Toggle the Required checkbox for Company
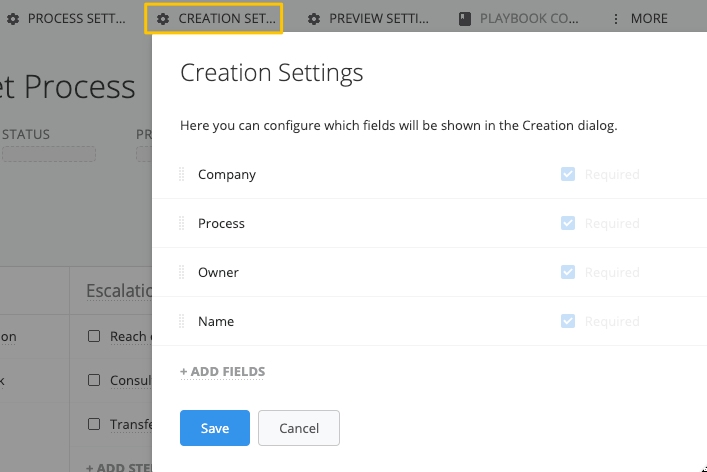The image size is (707, 472). [568, 174]
